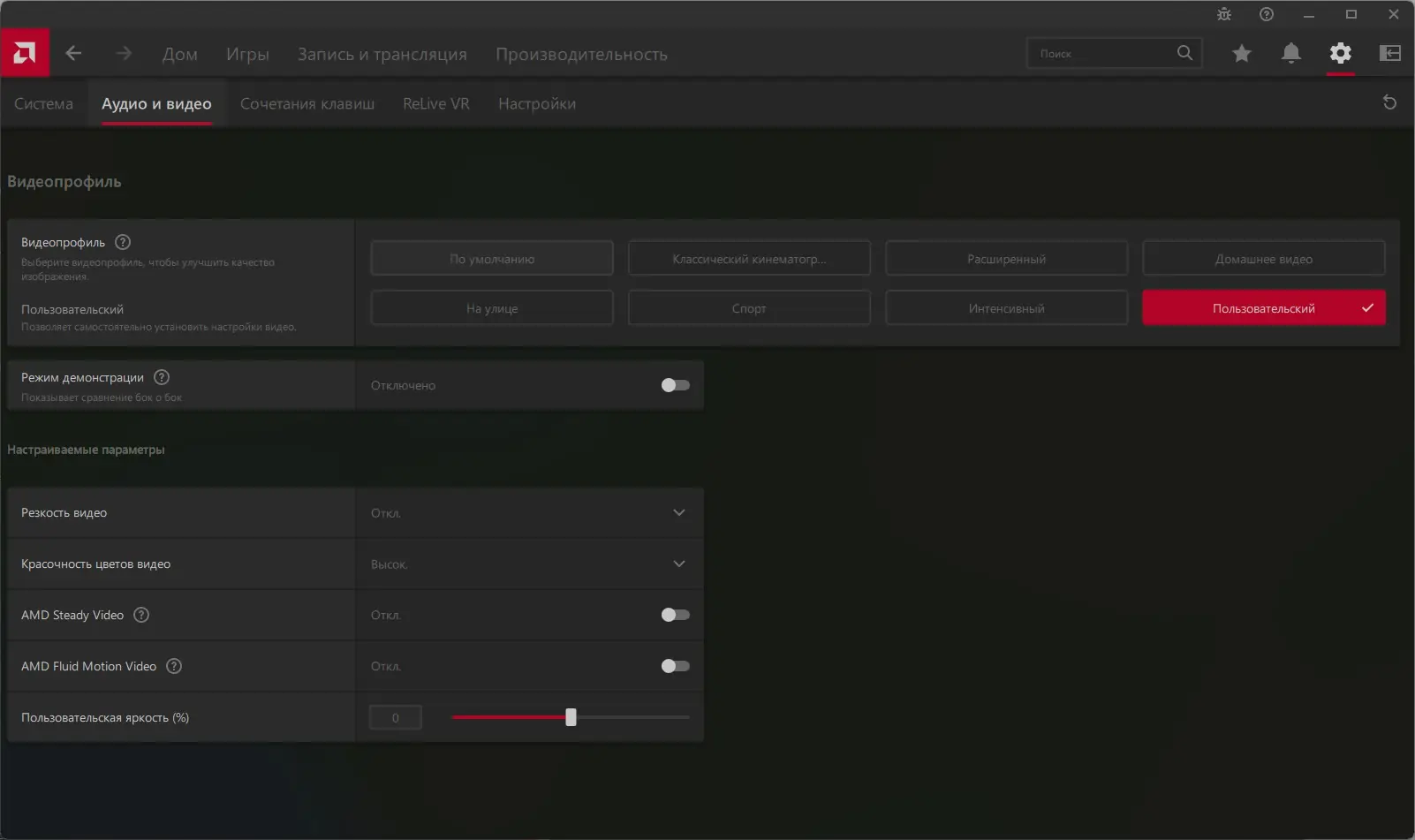This screenshot has height=840, width=1415.
Task: Click Резкость видео label
Action: [64, 512]
